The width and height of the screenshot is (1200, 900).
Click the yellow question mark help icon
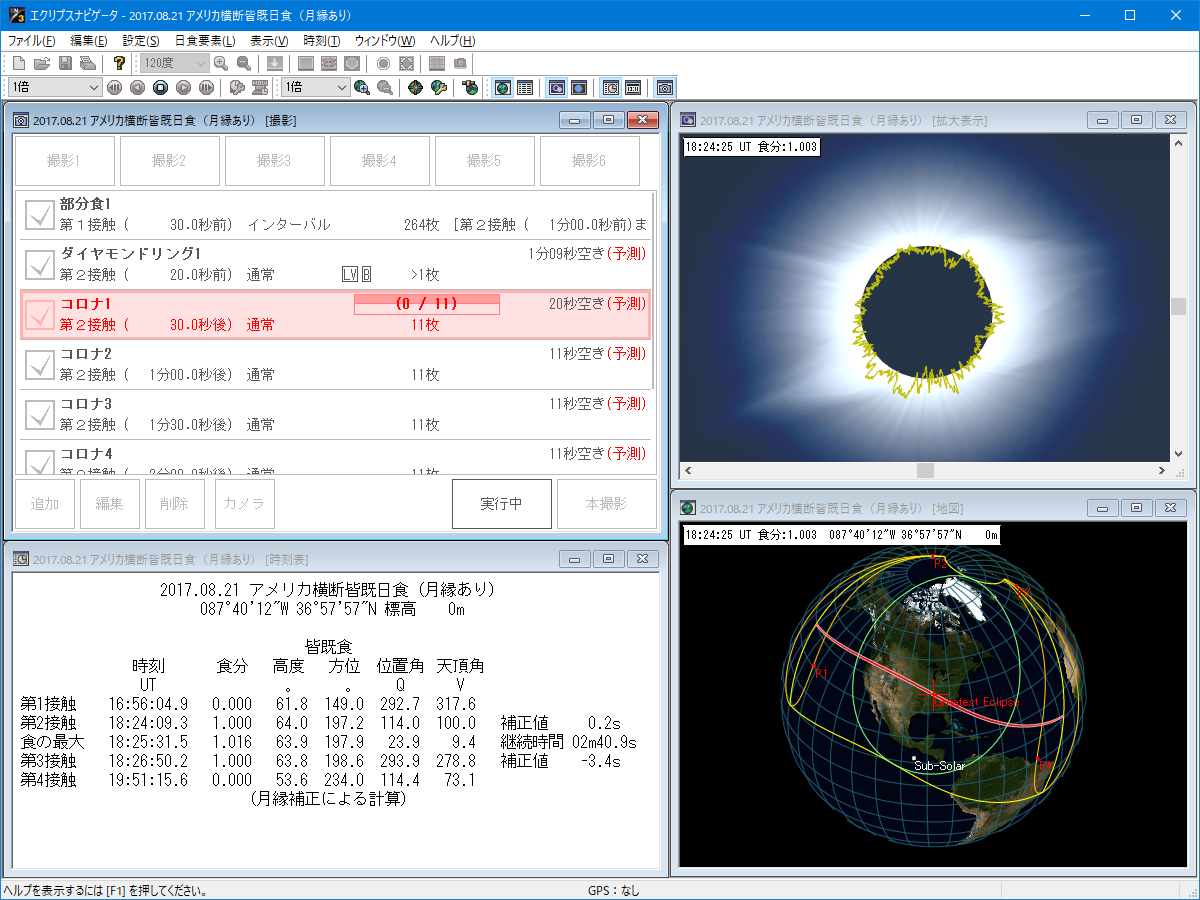pos(119,63)
